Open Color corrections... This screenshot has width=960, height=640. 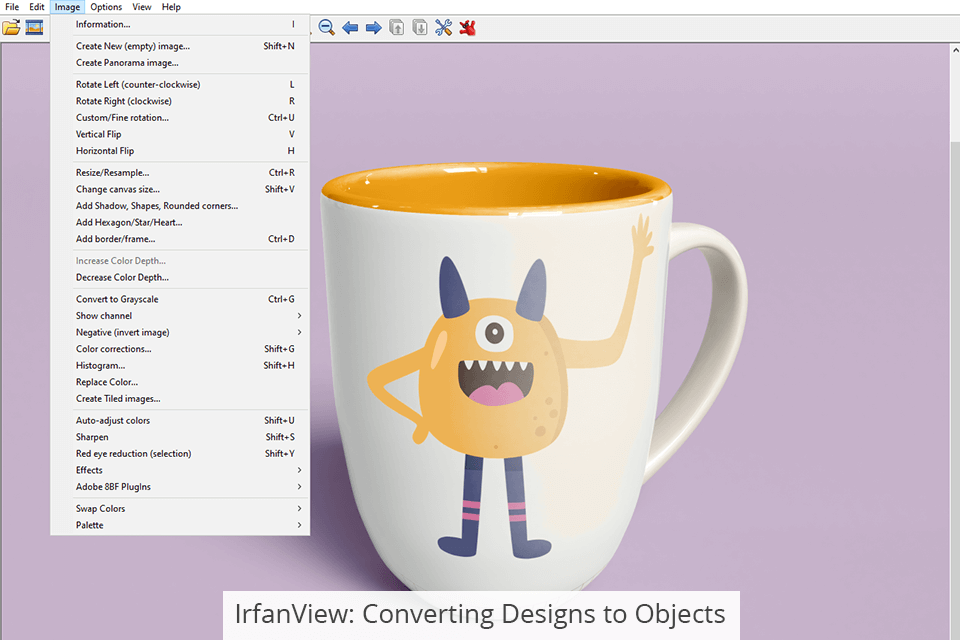(180, 348)
